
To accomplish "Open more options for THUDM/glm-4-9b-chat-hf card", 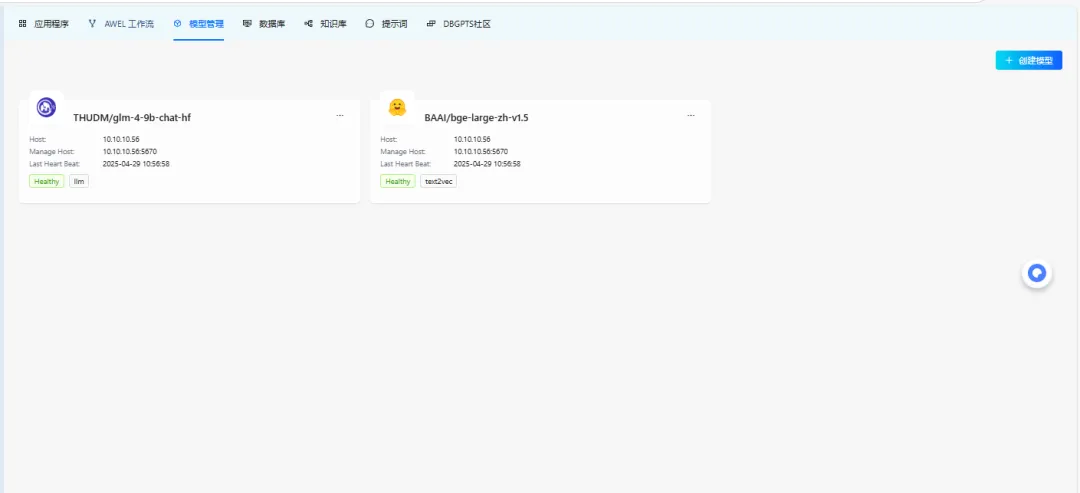I will [339, 116].
